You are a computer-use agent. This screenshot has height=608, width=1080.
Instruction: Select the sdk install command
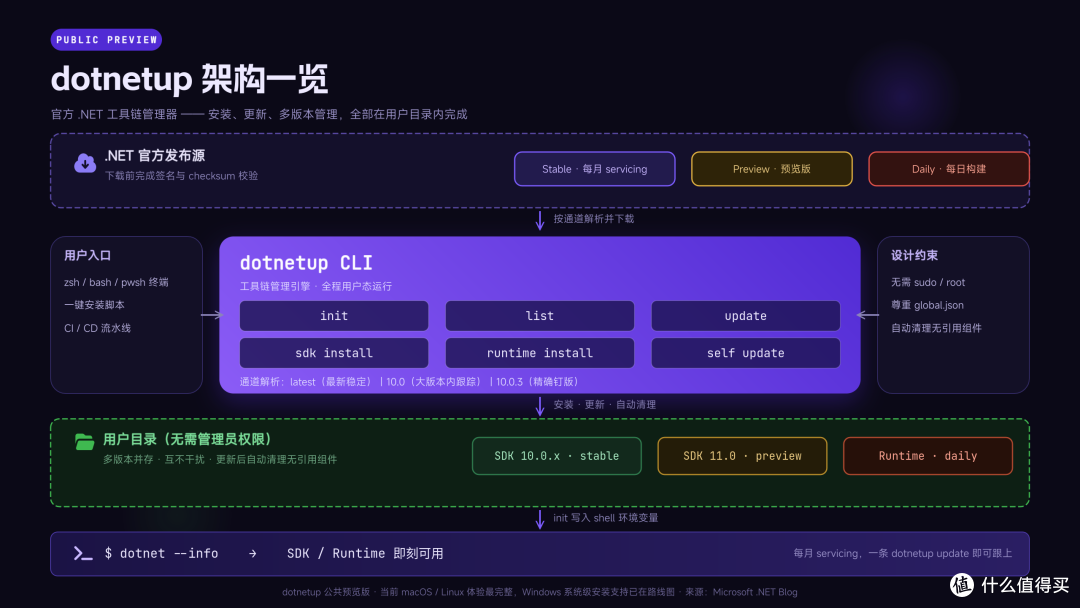coord(334,353)
